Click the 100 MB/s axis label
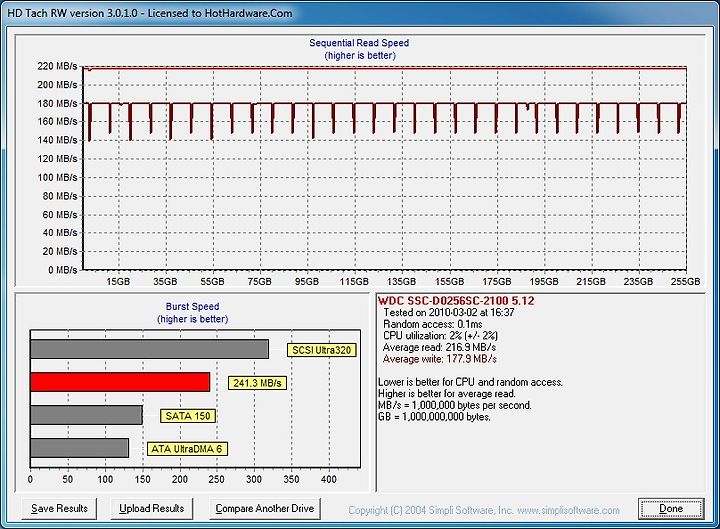The width and height of the screenshot is (720, 529). [x=57, y=177]
